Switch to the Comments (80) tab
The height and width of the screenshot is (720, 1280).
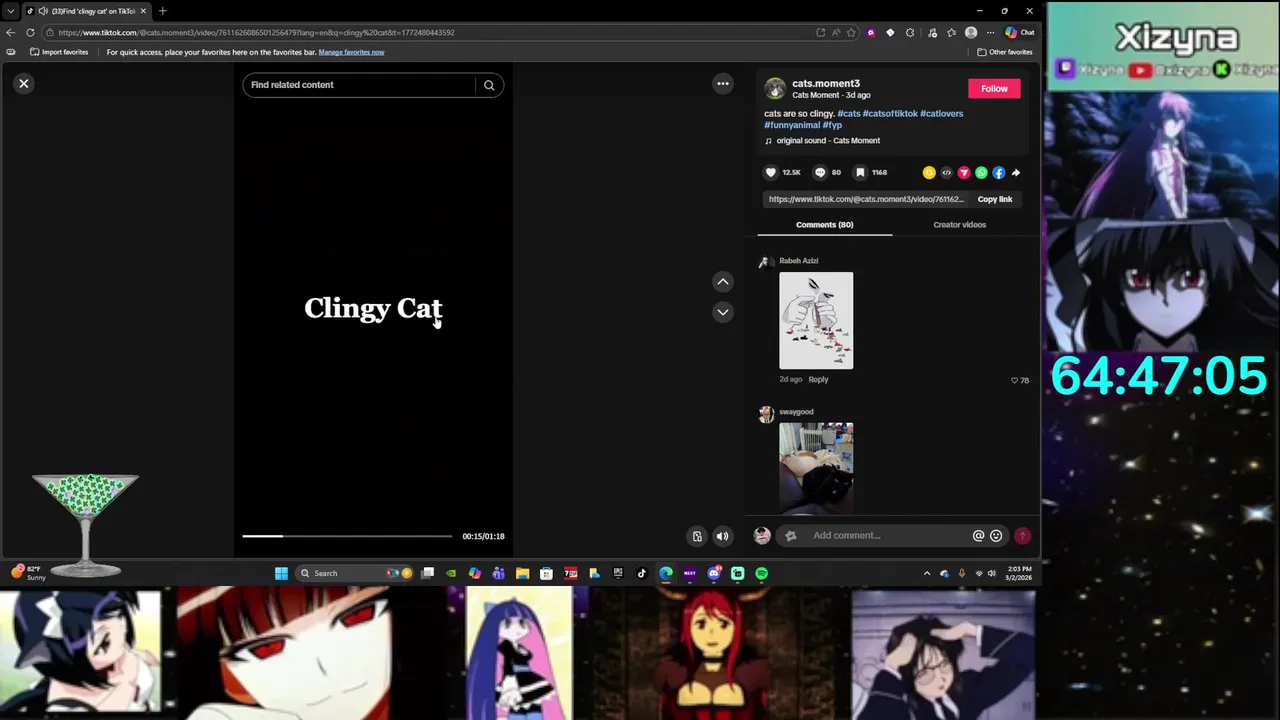[x=825, y=225]
